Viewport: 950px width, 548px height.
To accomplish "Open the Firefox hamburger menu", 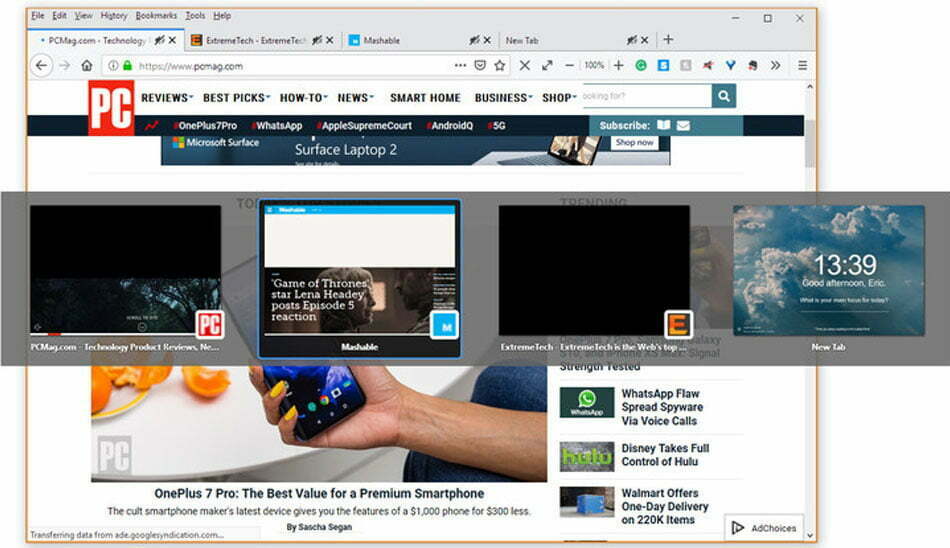I will tap(802, 65).
